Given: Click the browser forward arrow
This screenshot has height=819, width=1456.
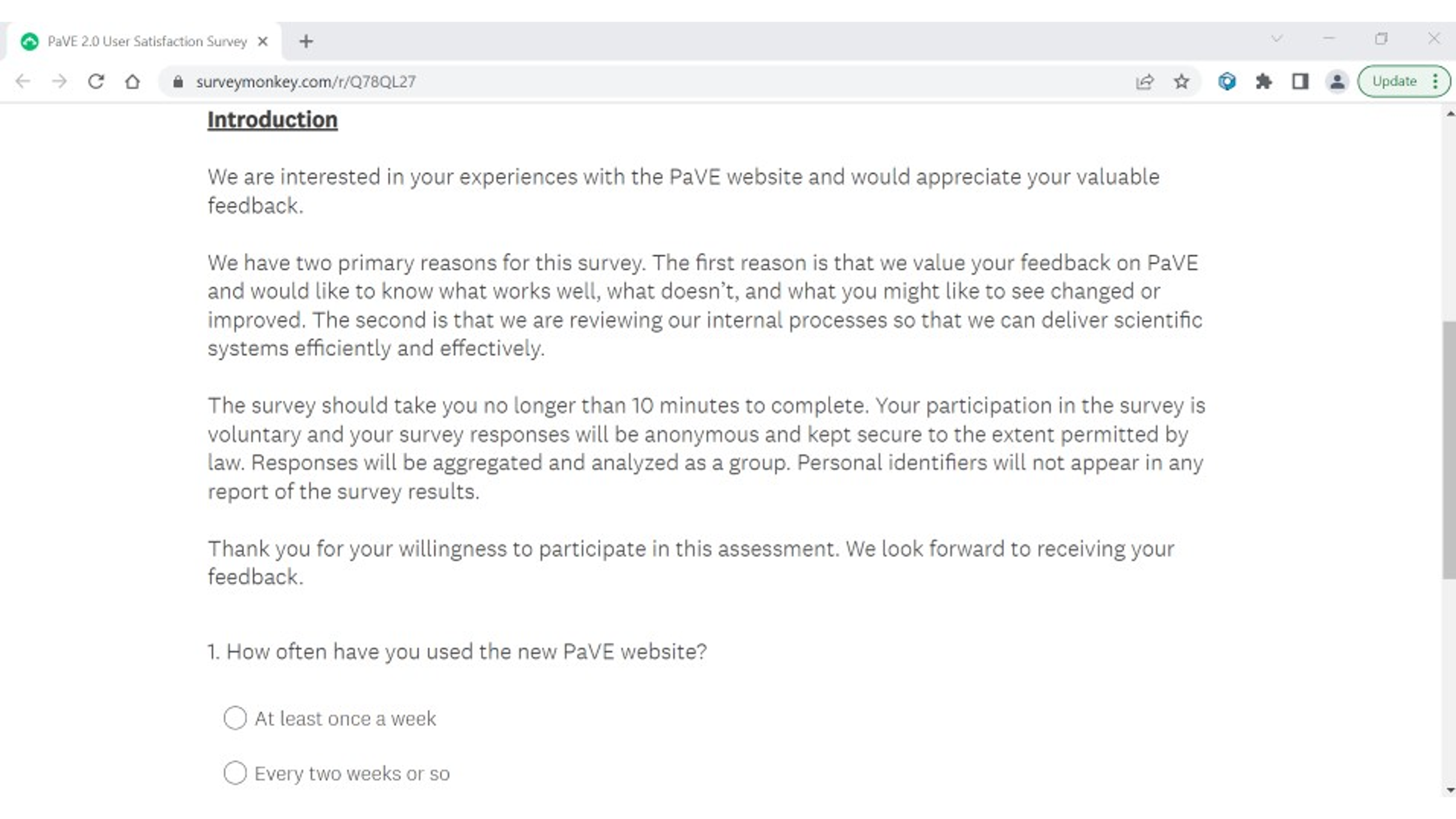Looking at the screenshot, I should tap(59, 81).
